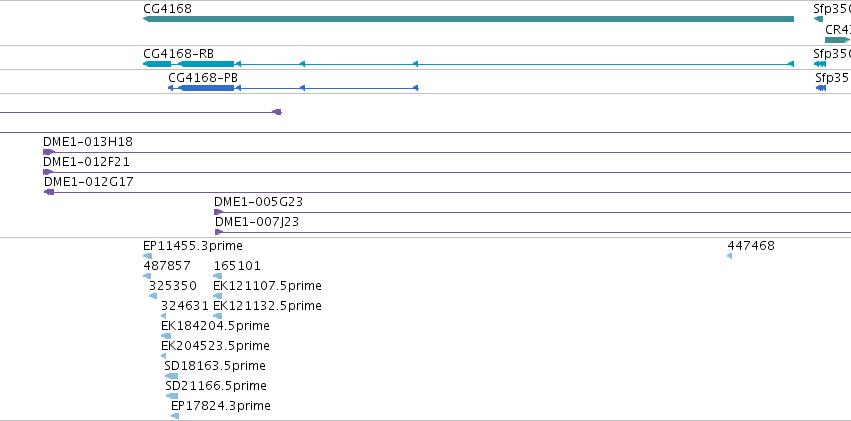Select the DME1-012F21 clone label
This screenshot has width=851, height=421.
point(86,162)
